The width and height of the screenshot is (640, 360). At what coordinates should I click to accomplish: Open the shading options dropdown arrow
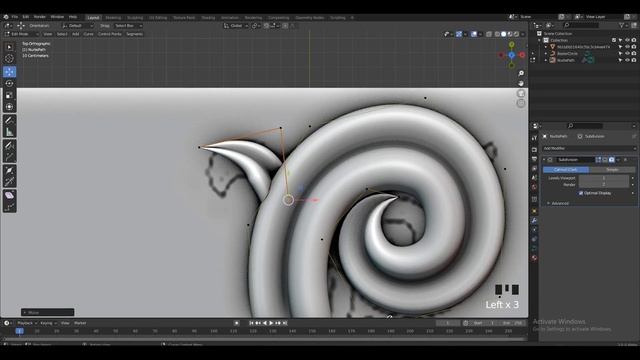[x=523, y=34]
